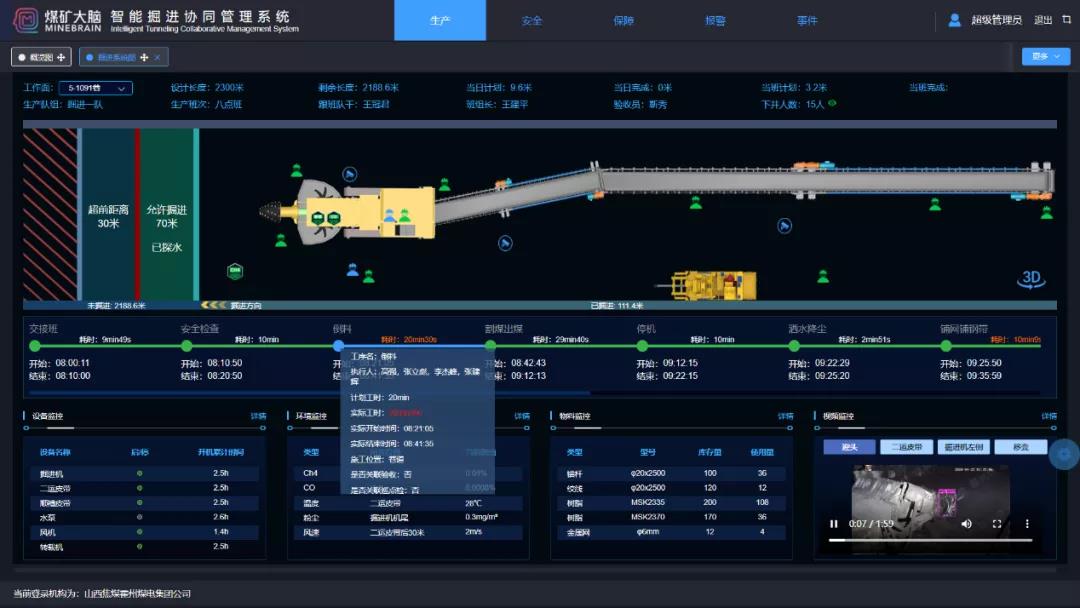This screenshot has width=1080, height=608.
Task: Click green worker icon at far right of conveyor
Action: (1047, 213)
